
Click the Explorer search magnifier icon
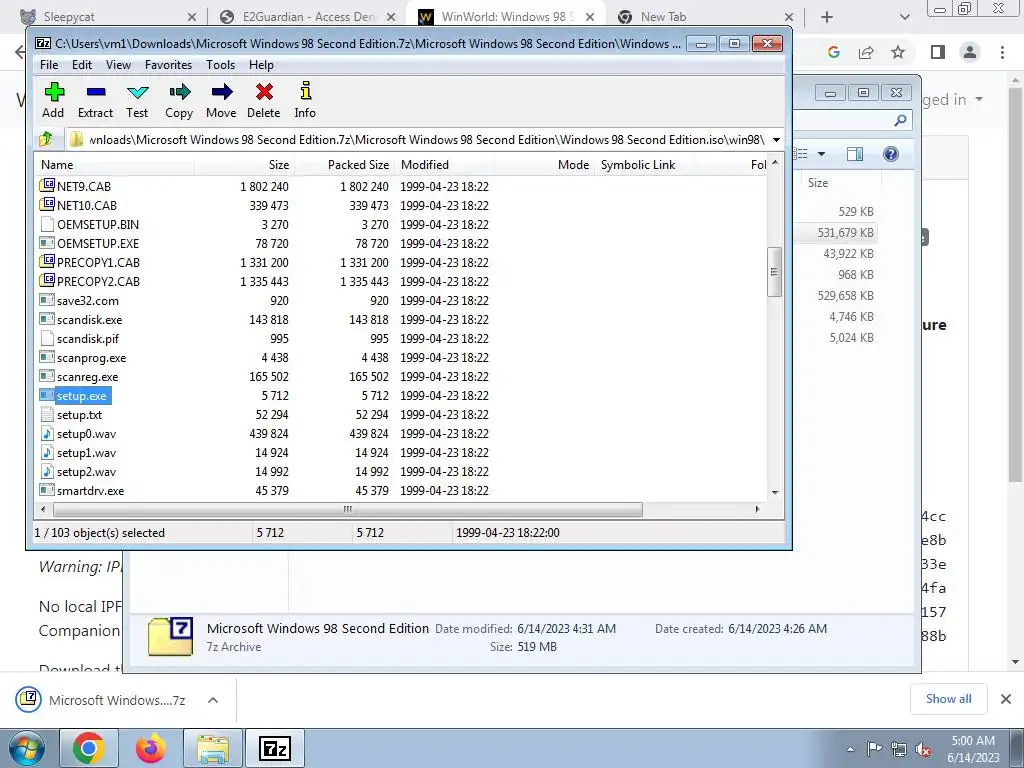click(900, 120)
